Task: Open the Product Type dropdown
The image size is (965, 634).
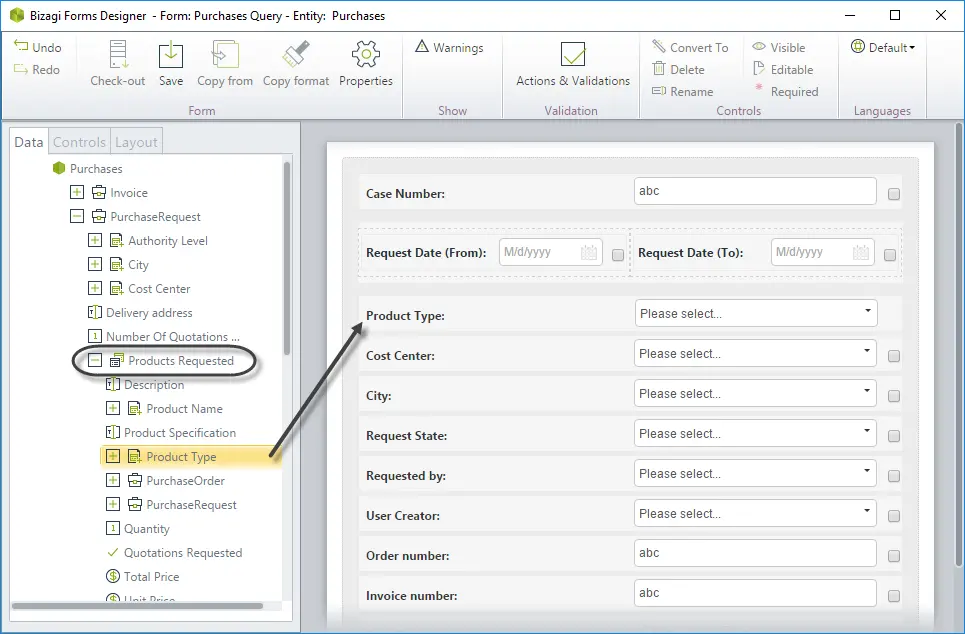Action: 756,313
